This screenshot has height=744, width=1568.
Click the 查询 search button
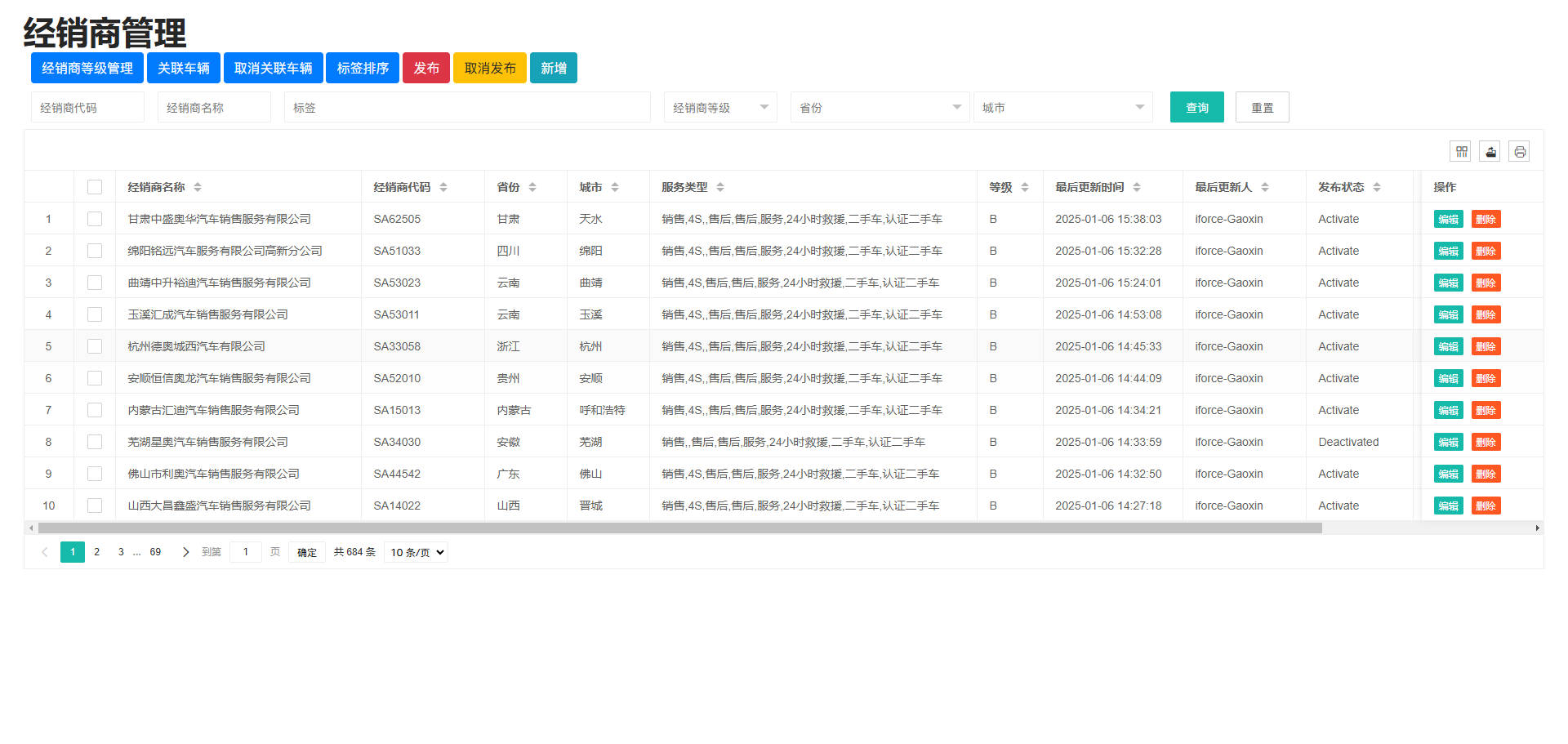1196,108
